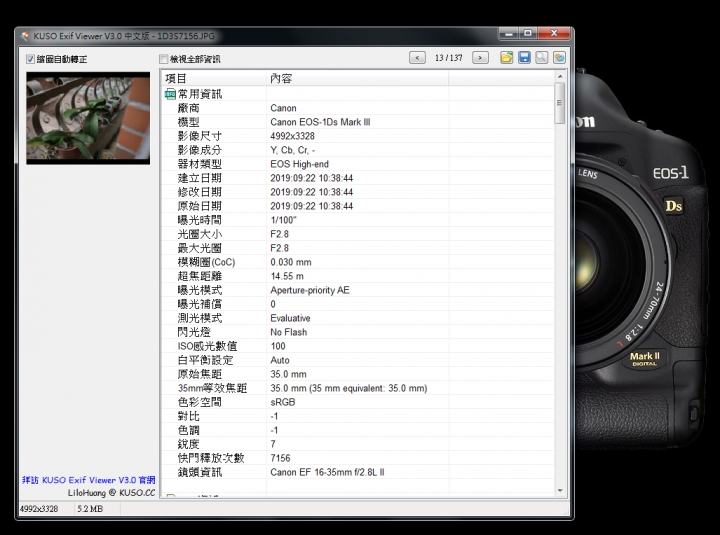This screenshot has height=535, width=720.
Task: Select the 對比 row label
Action: [x=189, y=416]
